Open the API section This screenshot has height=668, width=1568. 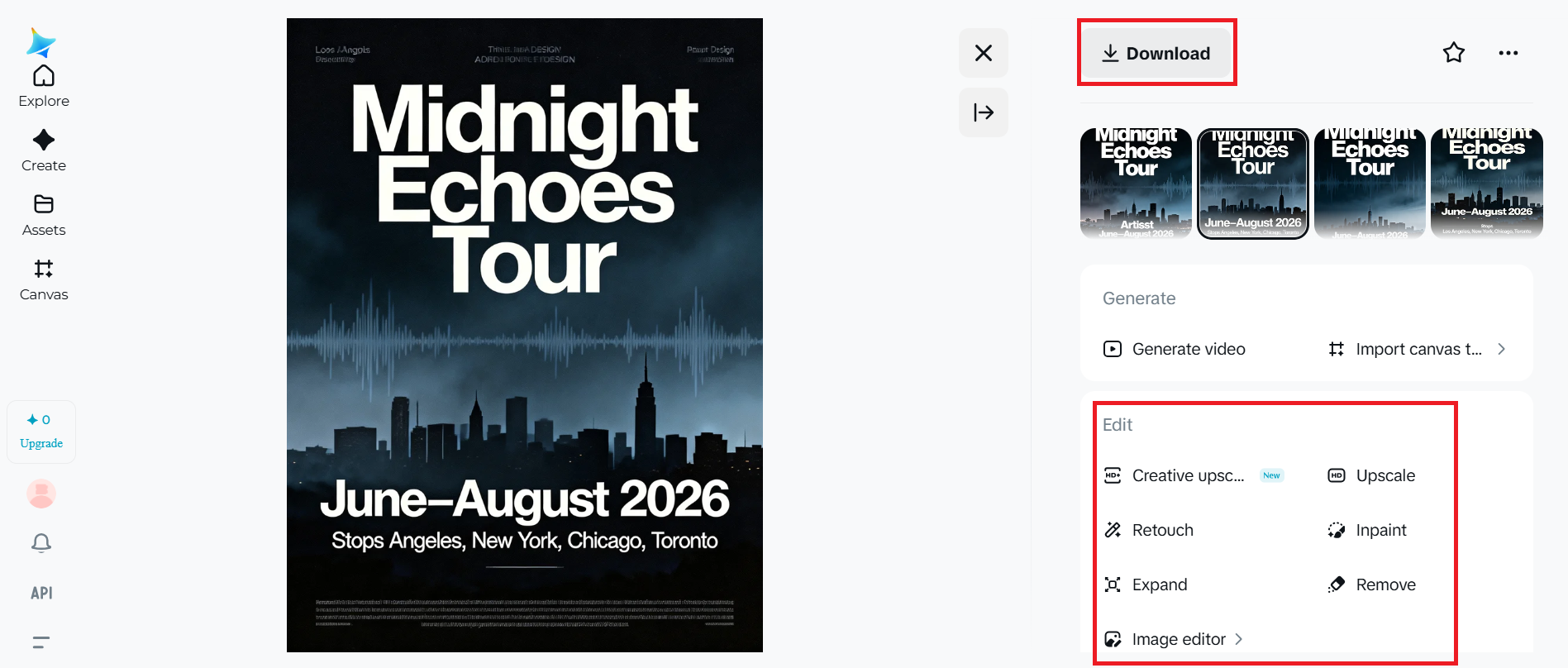coord(41,593)
